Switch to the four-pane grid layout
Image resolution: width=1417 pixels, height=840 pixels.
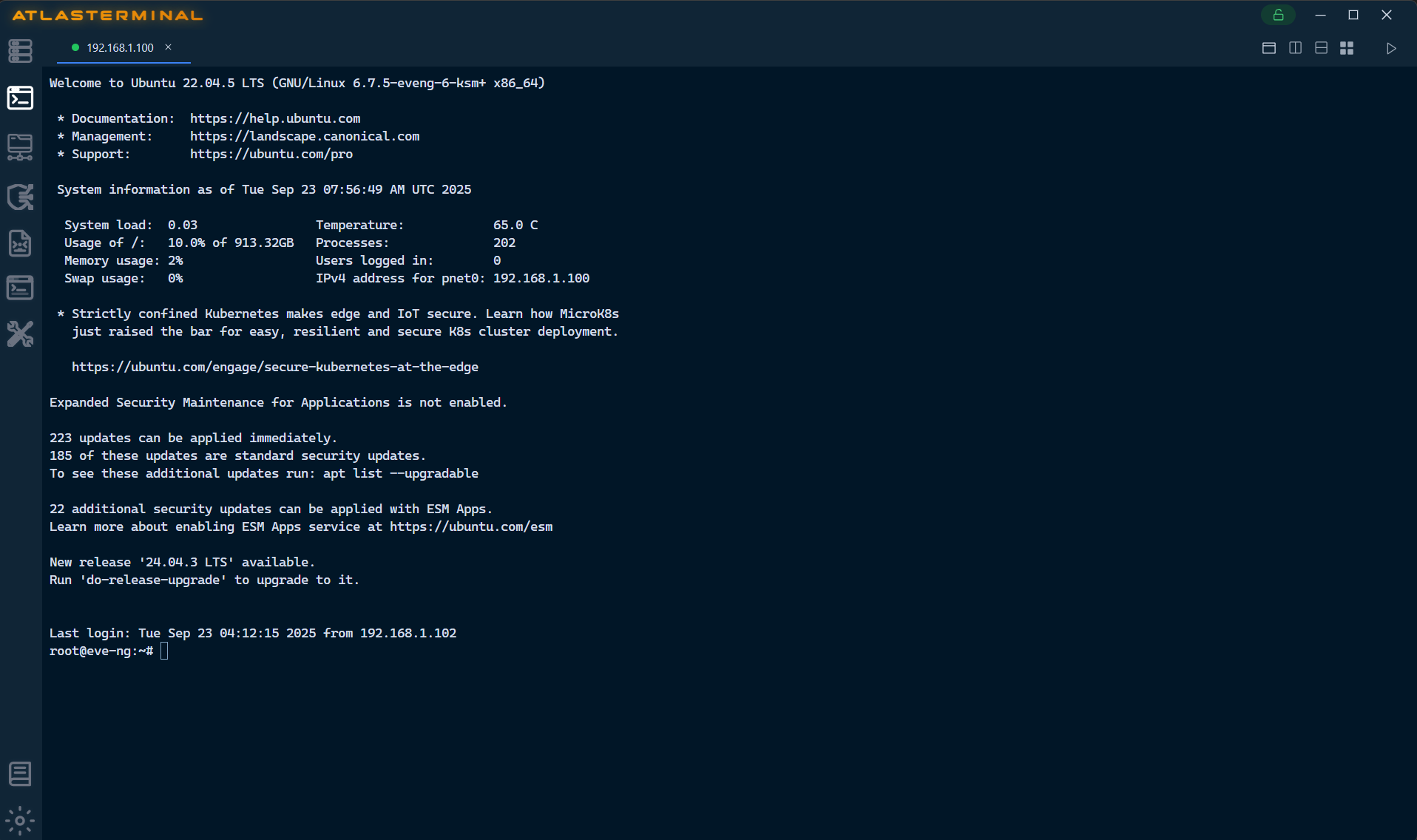point(1347,47)
